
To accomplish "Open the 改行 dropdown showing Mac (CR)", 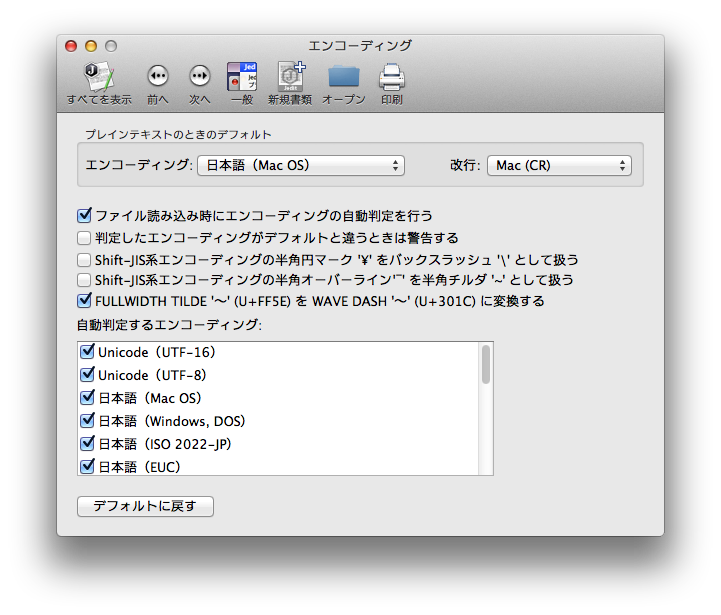I will (x=559, y=166).
